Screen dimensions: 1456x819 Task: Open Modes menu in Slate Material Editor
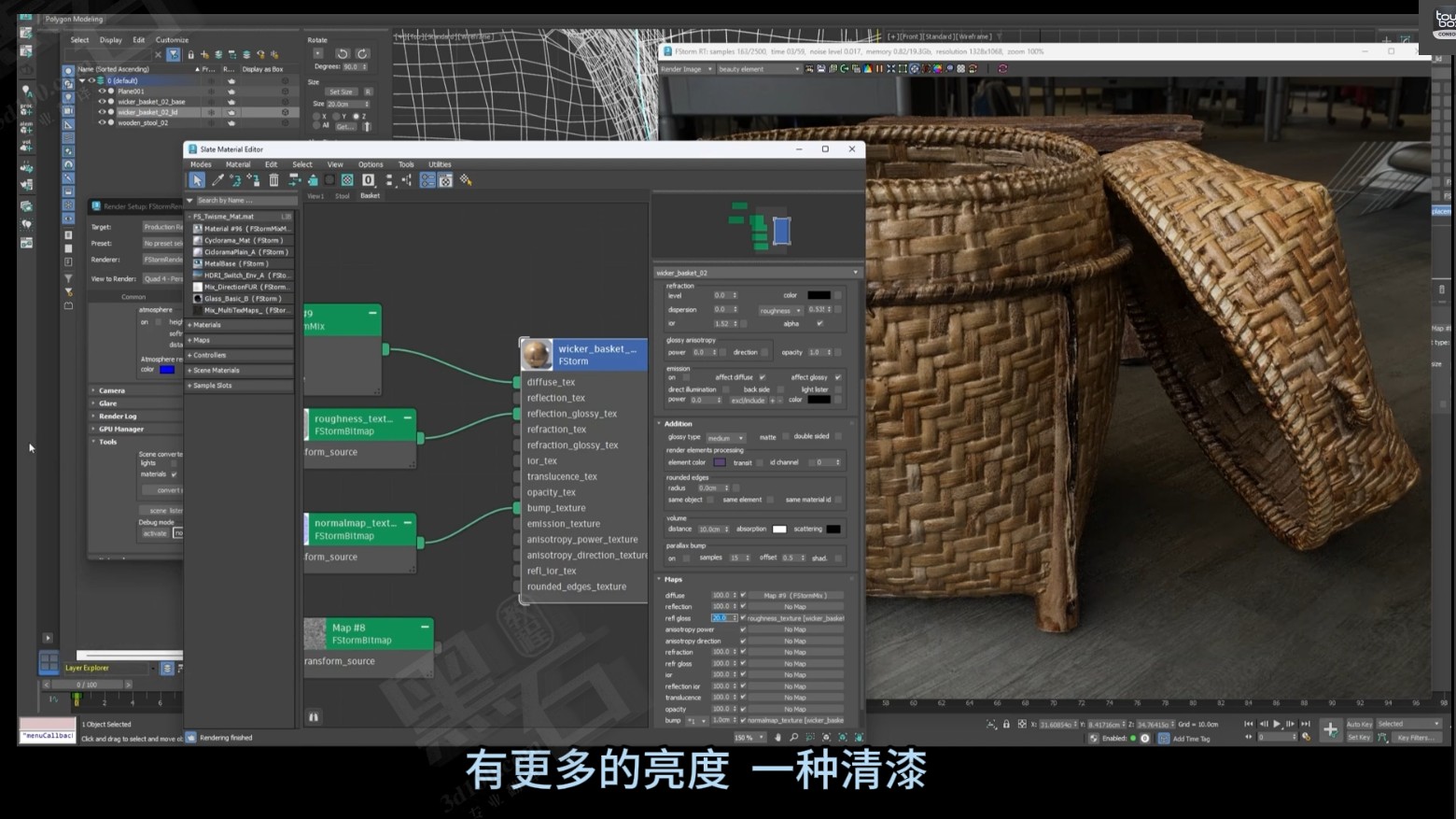201,164
